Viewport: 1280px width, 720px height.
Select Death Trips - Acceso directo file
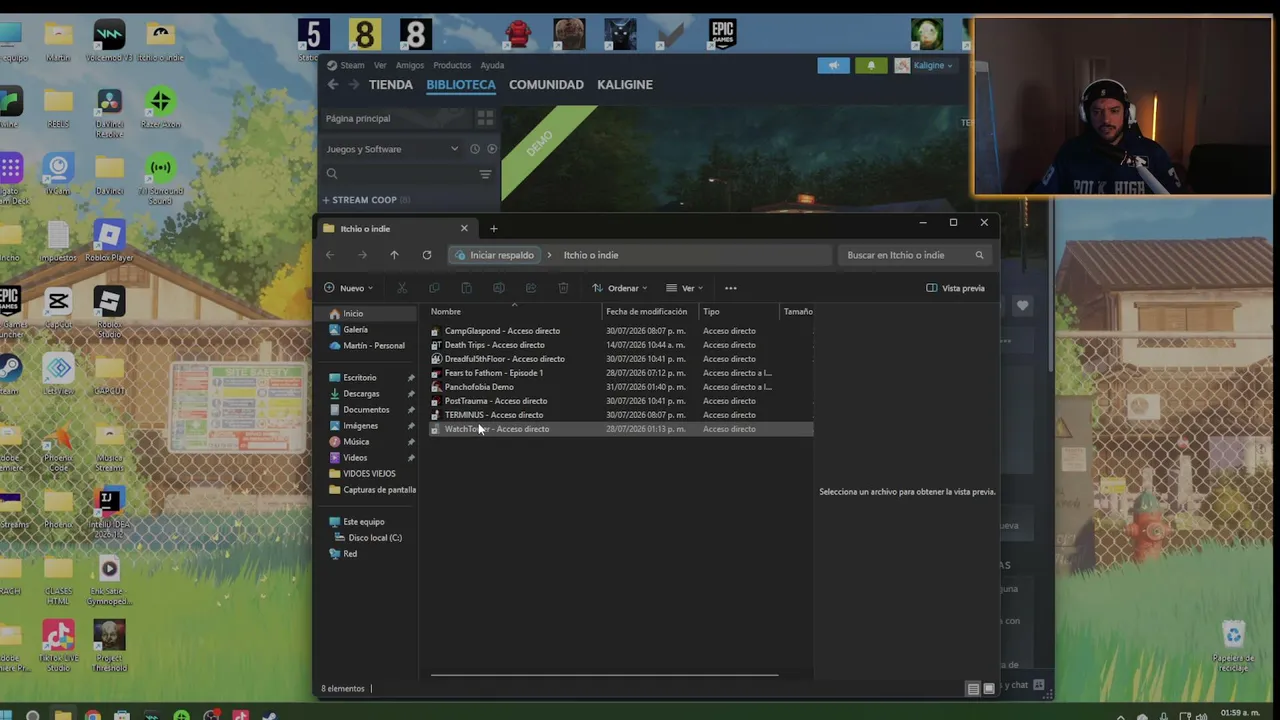tap(620, 345)
